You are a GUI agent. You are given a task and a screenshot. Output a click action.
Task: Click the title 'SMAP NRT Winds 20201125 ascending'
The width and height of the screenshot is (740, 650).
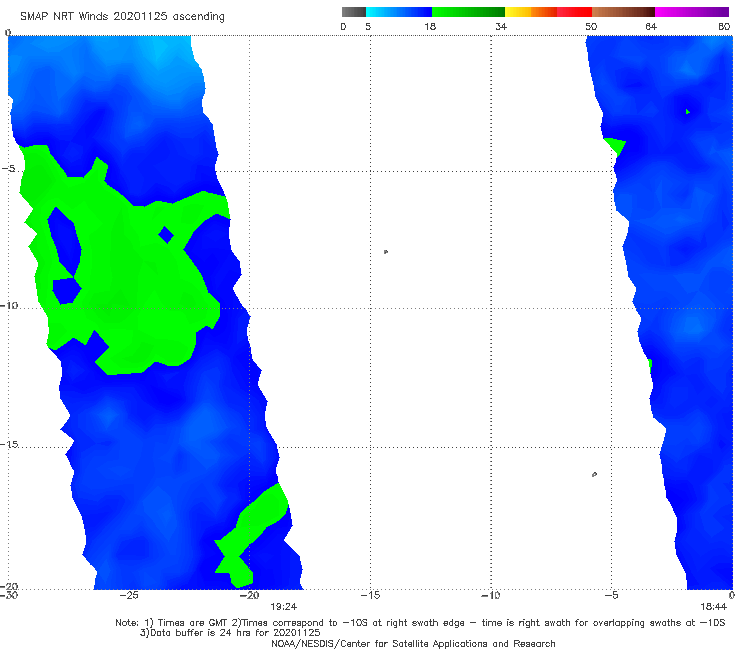tap(122, 17)
